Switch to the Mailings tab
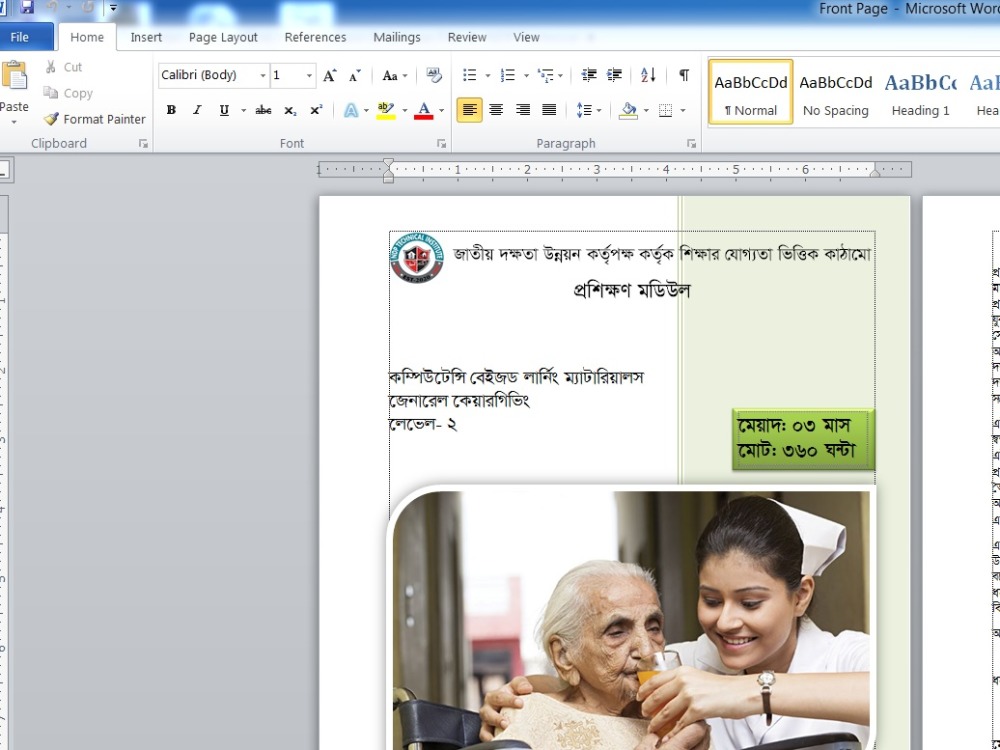 coord(397,37)
